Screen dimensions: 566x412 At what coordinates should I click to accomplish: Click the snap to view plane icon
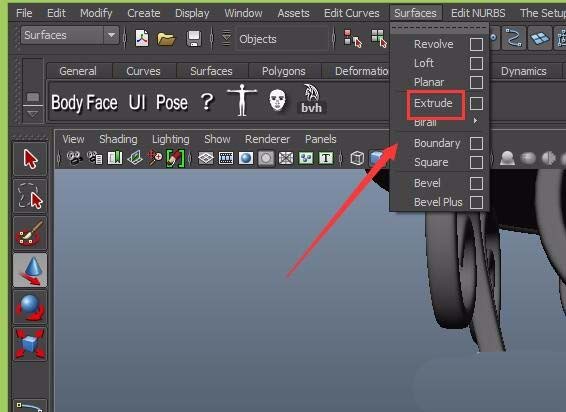click(539, 38)
